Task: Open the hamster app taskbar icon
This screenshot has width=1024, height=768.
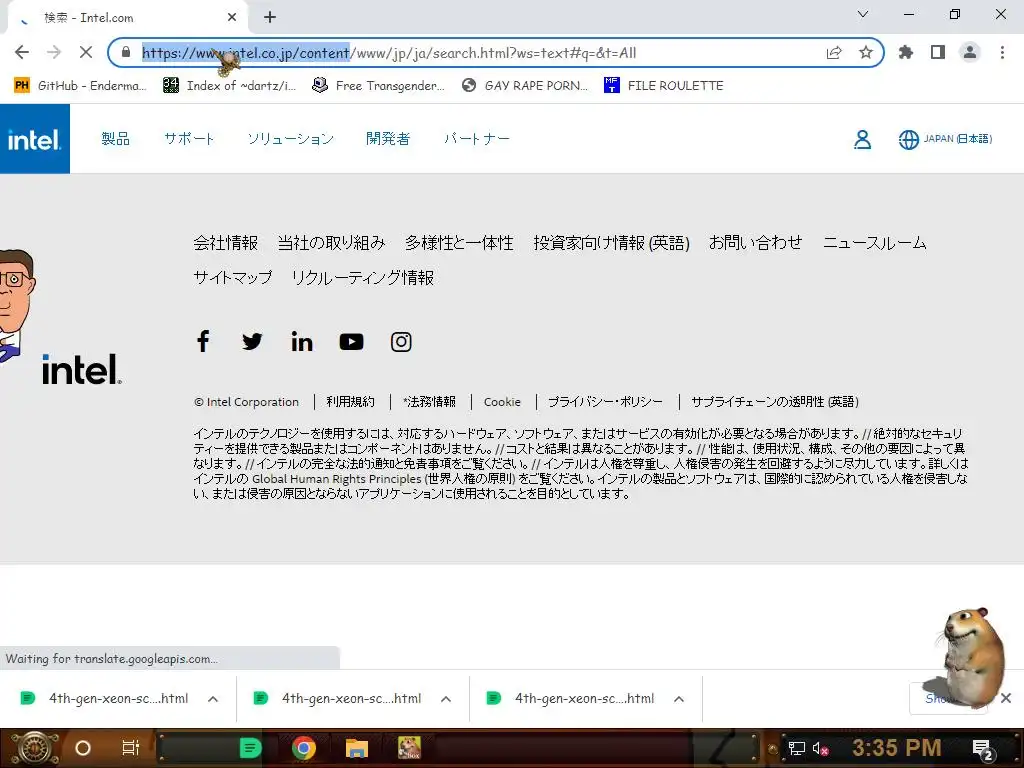Action: (x=409, y=748)
